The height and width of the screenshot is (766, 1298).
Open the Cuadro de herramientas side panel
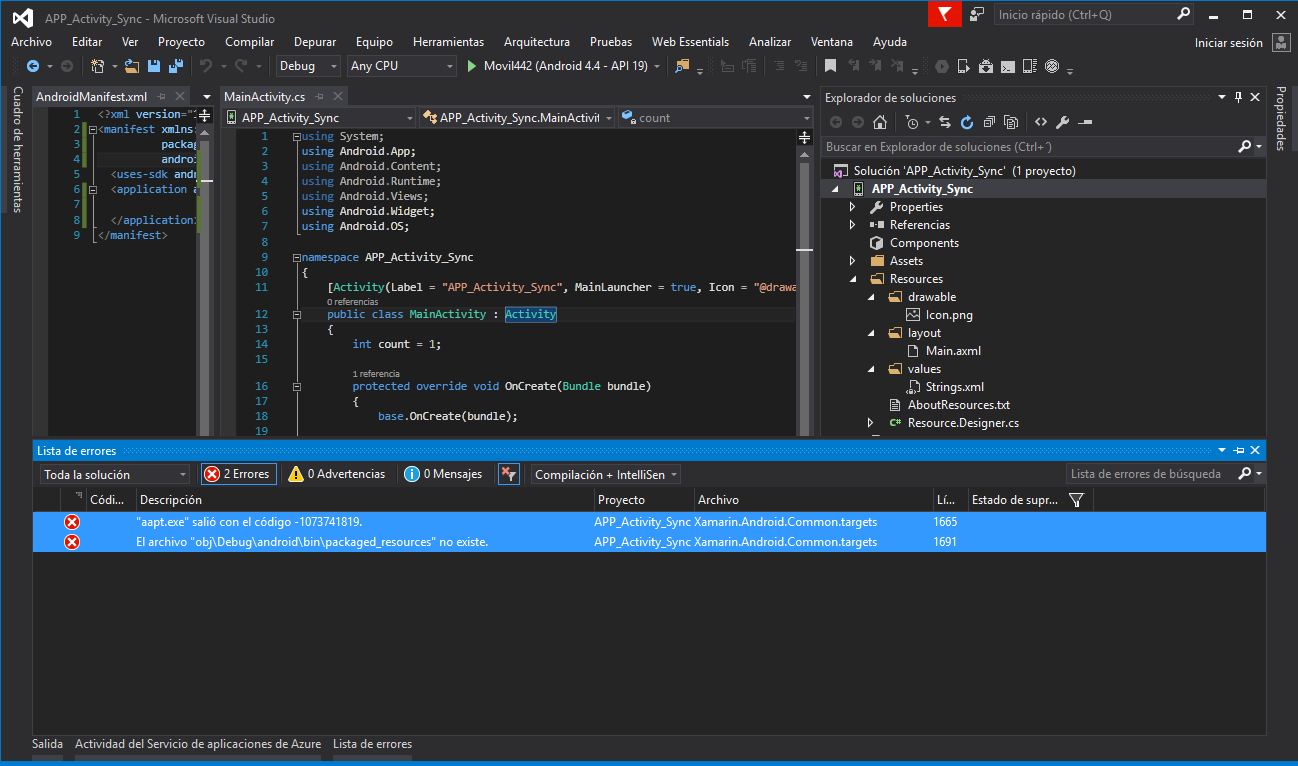17,149
